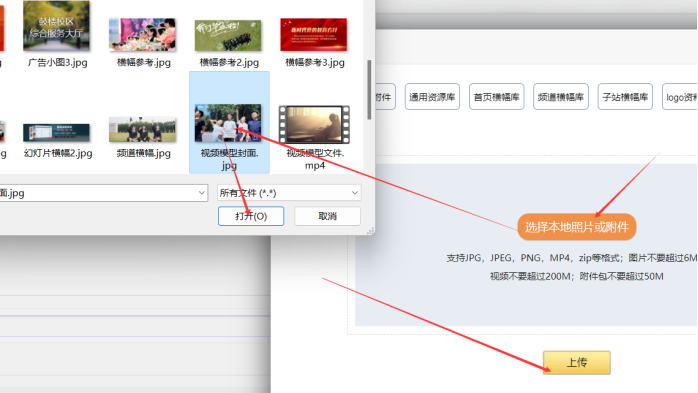
Task: Select the 横幅参考.jpg file icon
Action: [x=142, y=34]
